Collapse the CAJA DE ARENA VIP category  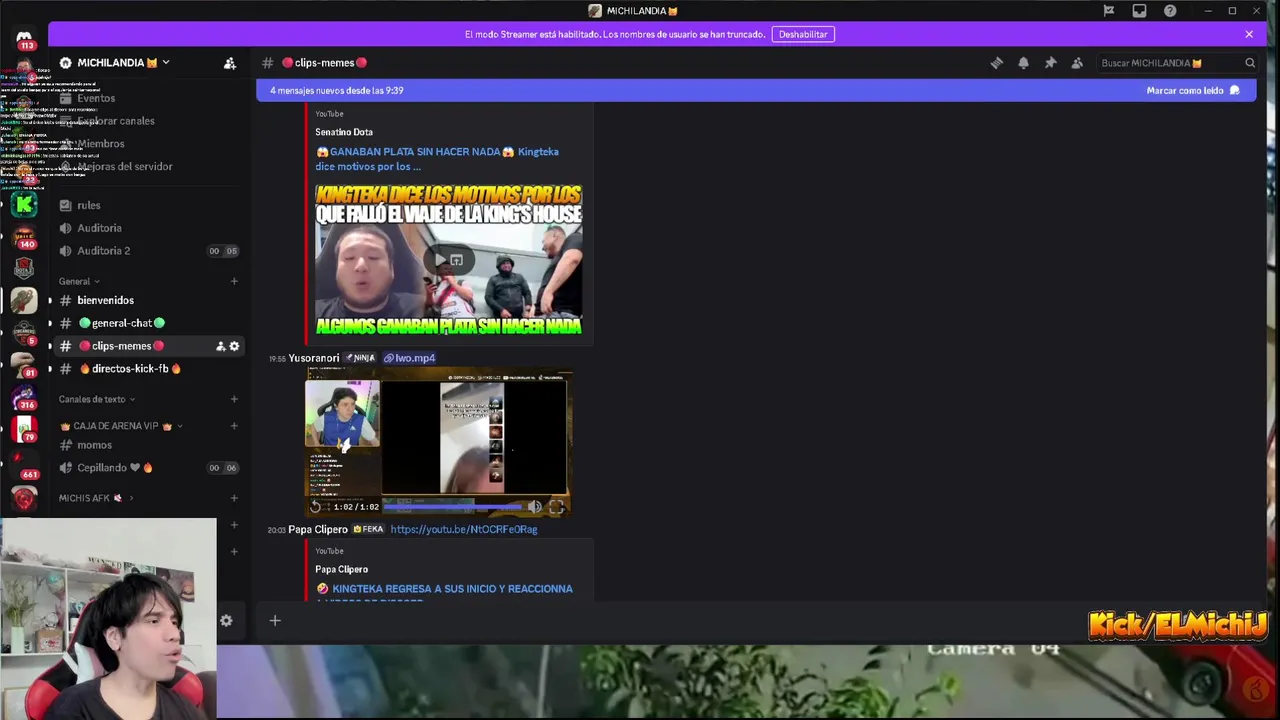point(120,426)
